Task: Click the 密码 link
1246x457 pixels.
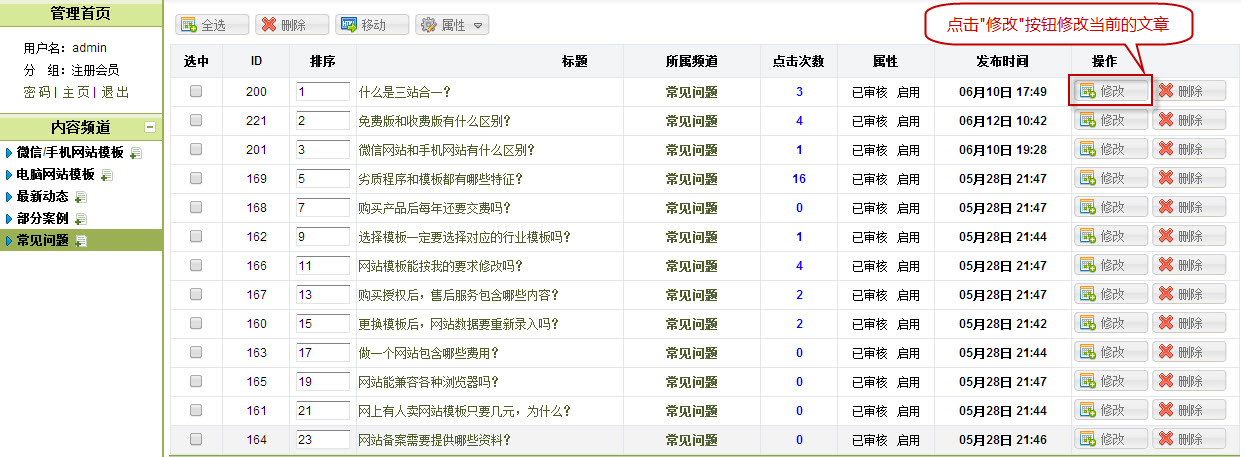Action: [36, 92]
